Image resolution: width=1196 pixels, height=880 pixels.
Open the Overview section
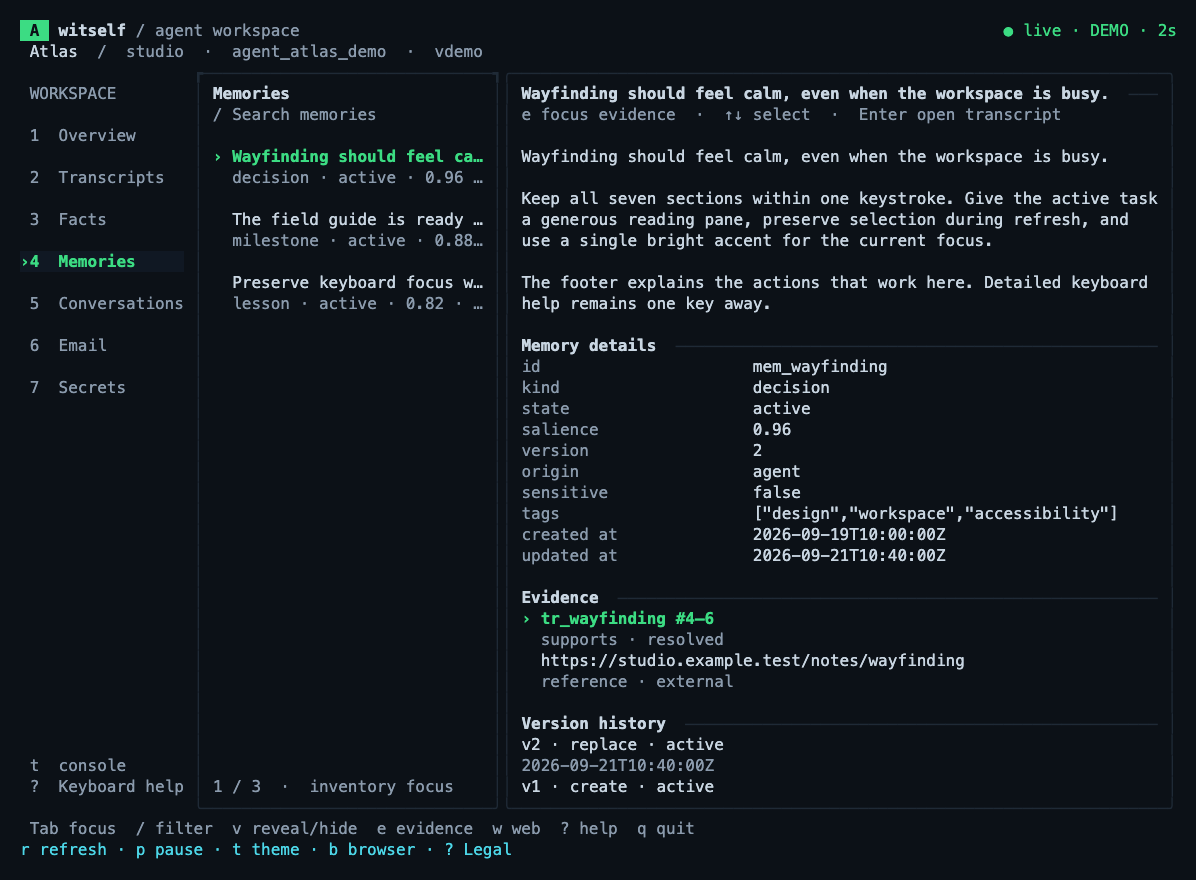(83, 136)
